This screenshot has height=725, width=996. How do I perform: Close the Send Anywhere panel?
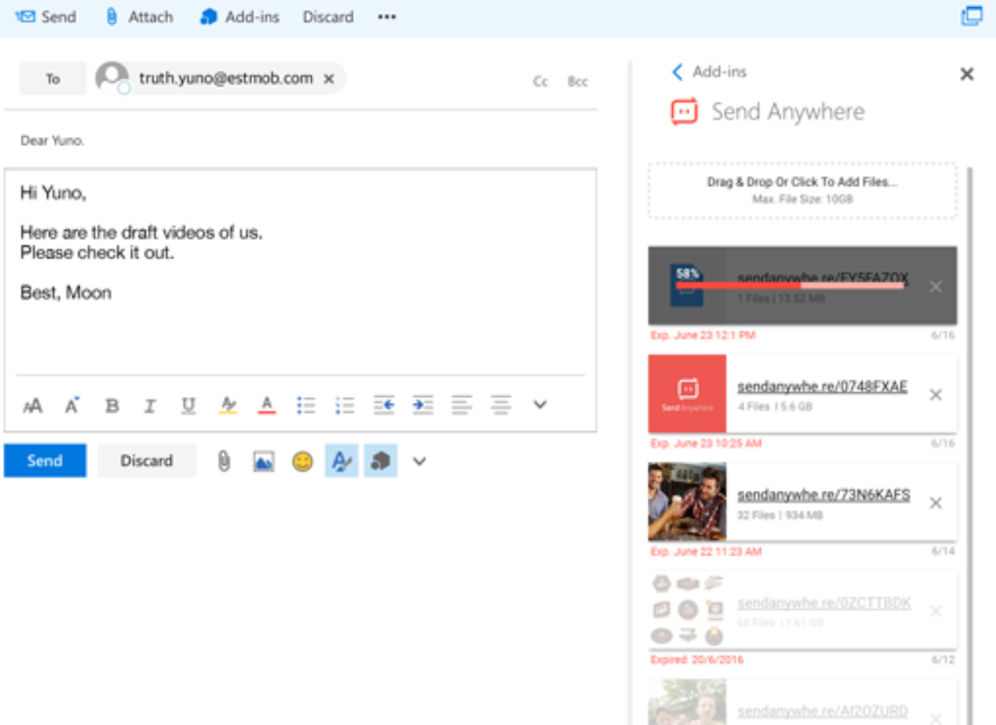(x=967, y=74)
